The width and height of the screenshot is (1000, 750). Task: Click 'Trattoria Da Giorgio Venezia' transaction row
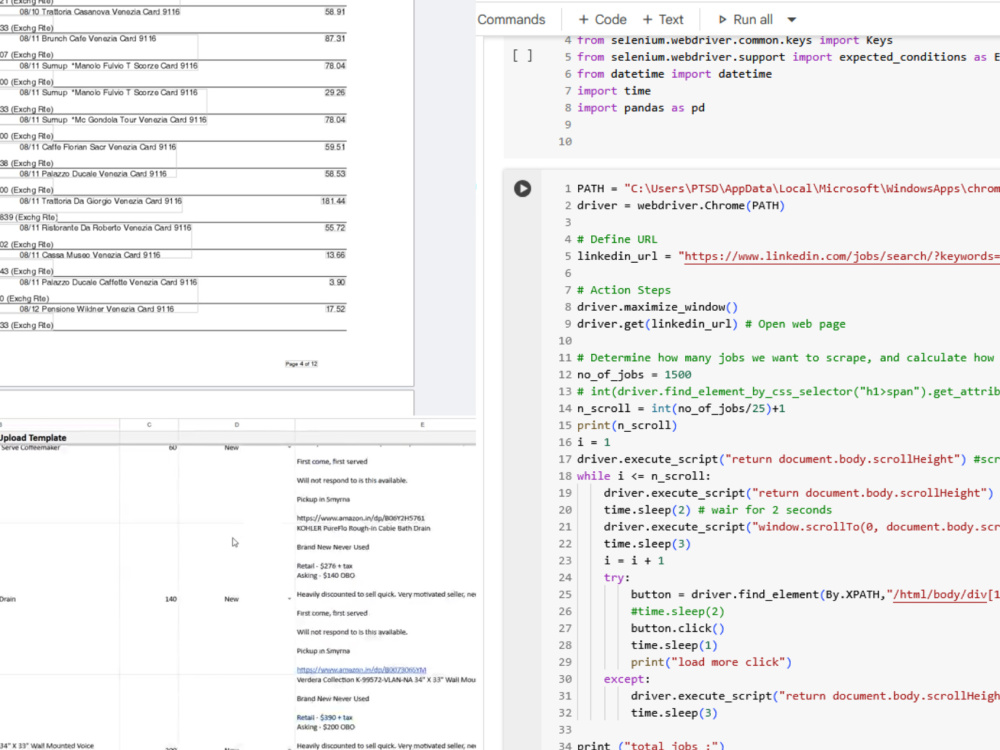101,202
